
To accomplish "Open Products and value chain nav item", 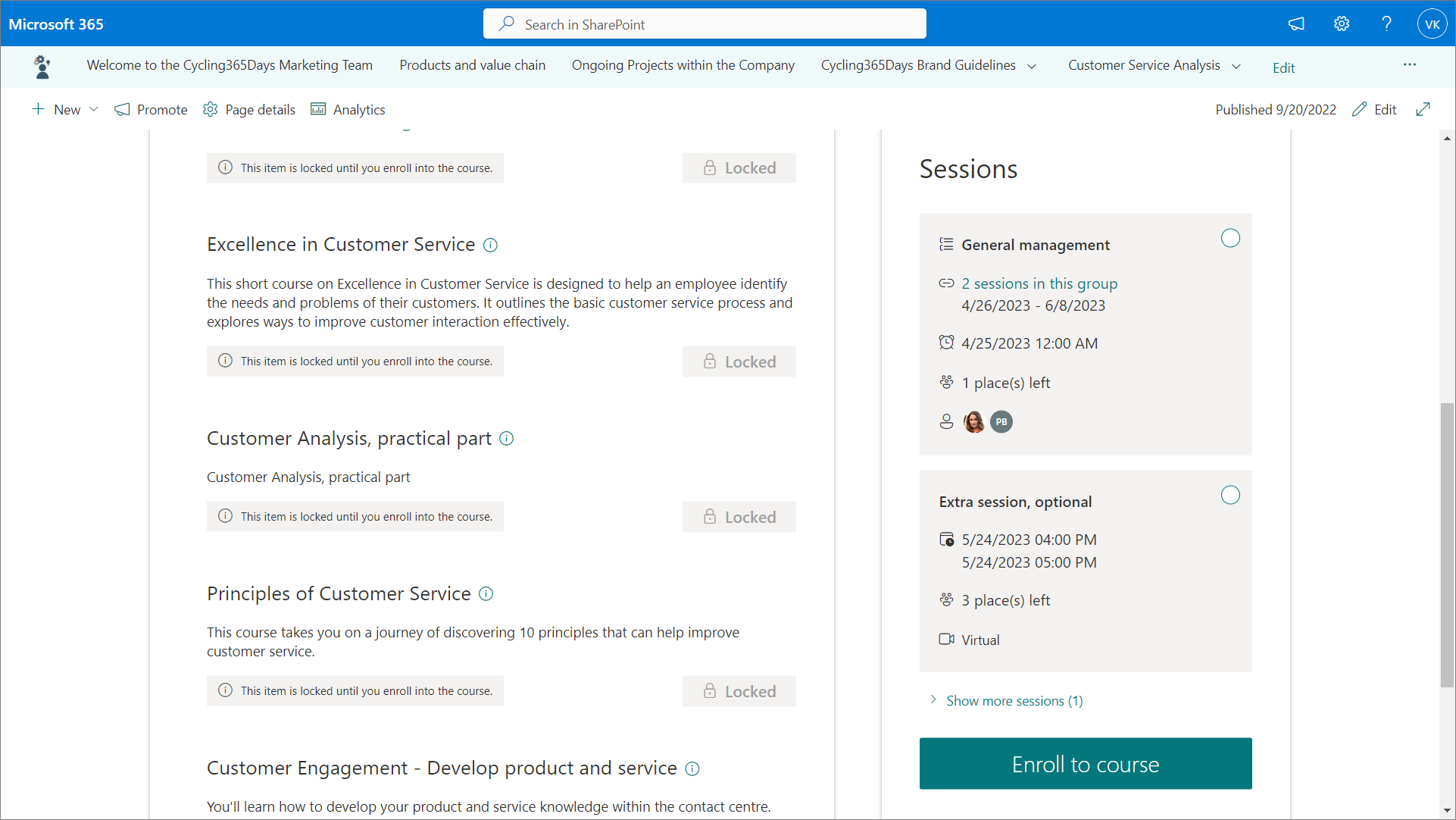I will pyautogui.click(x=472, y=65).
